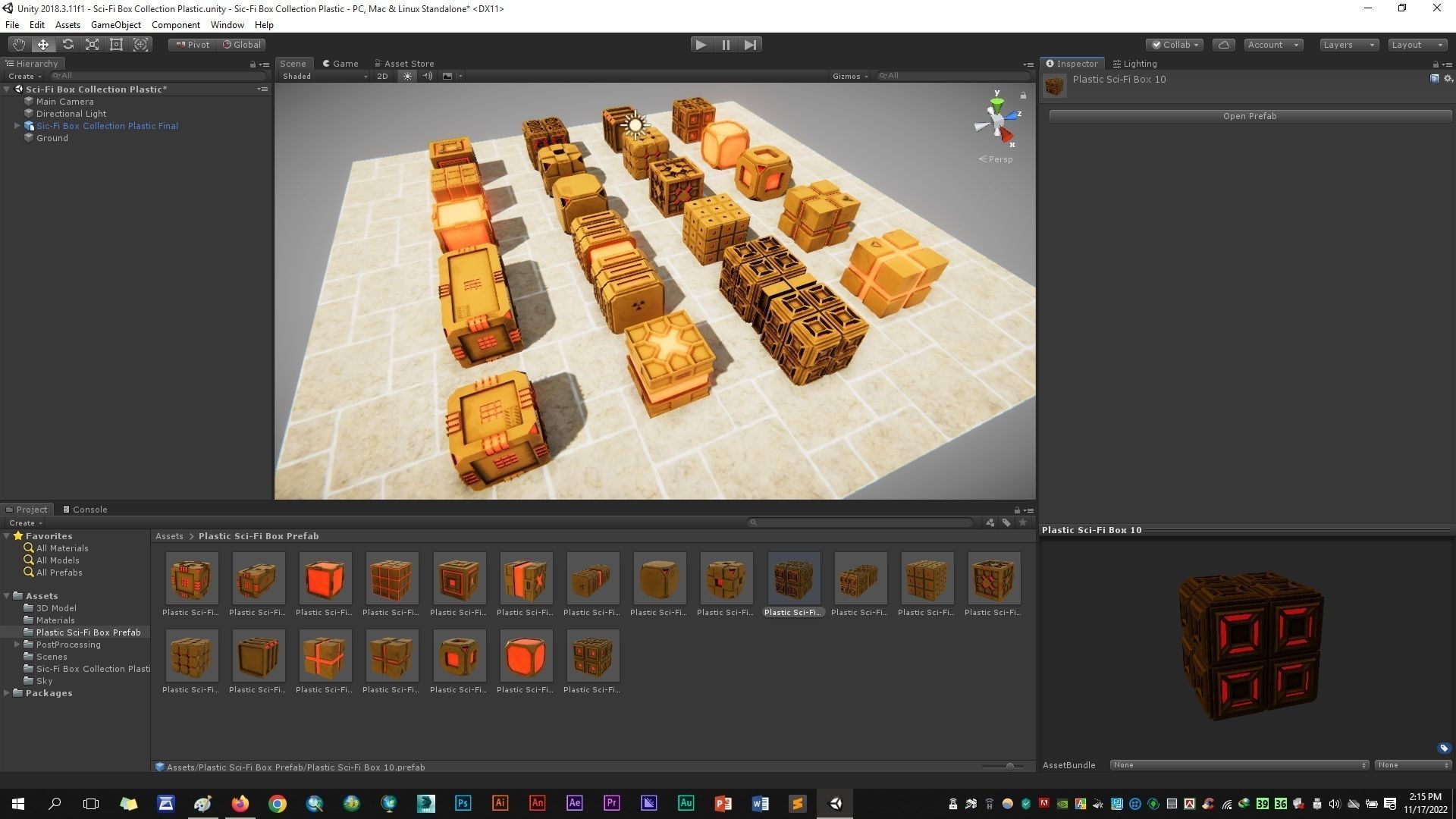The image size is (1456, 819).
Task: Select the Rotate tool
Action: (67, 45)
